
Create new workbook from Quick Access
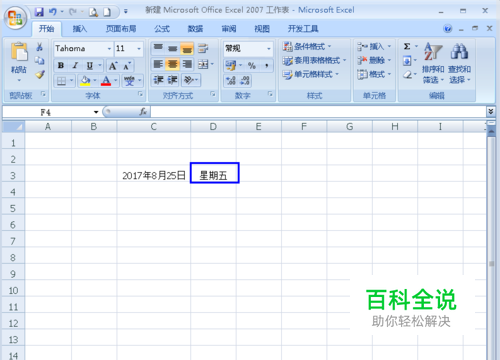click(107, 12)
